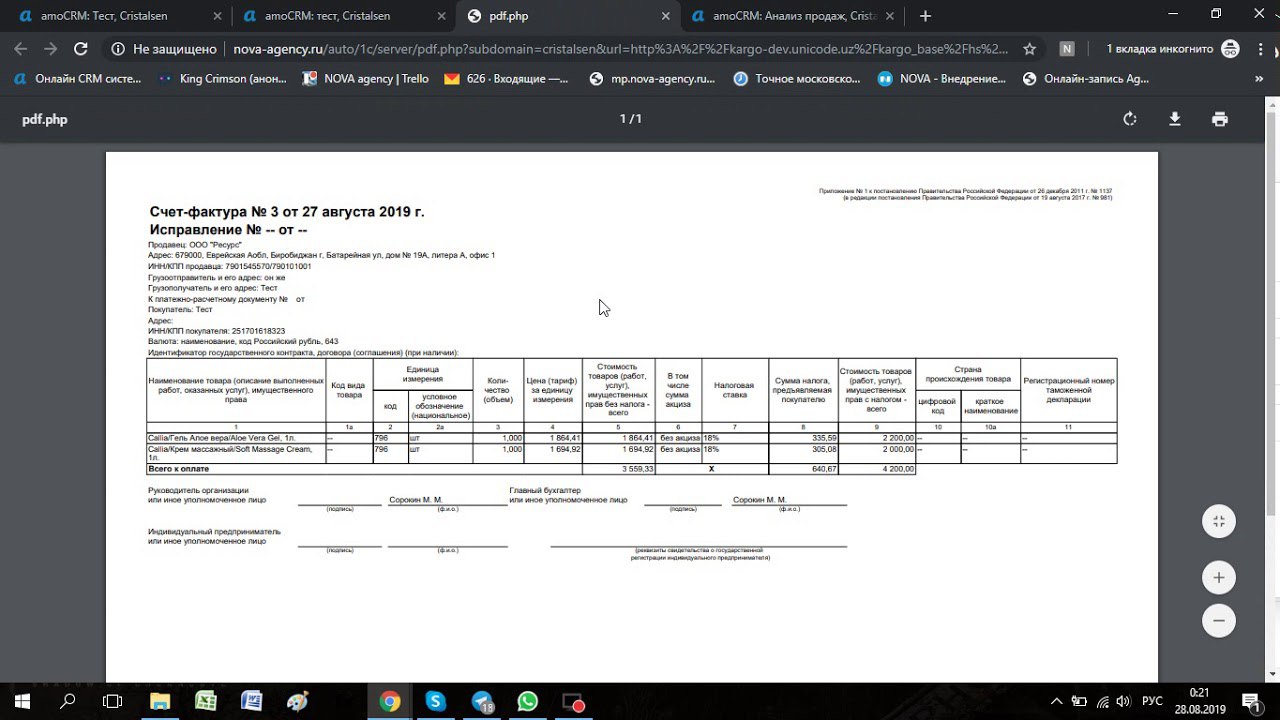The height and width of the screenshot is (720, 1280).
Task: View site information 'Не защищено'
Action: [x=163, y=48]
